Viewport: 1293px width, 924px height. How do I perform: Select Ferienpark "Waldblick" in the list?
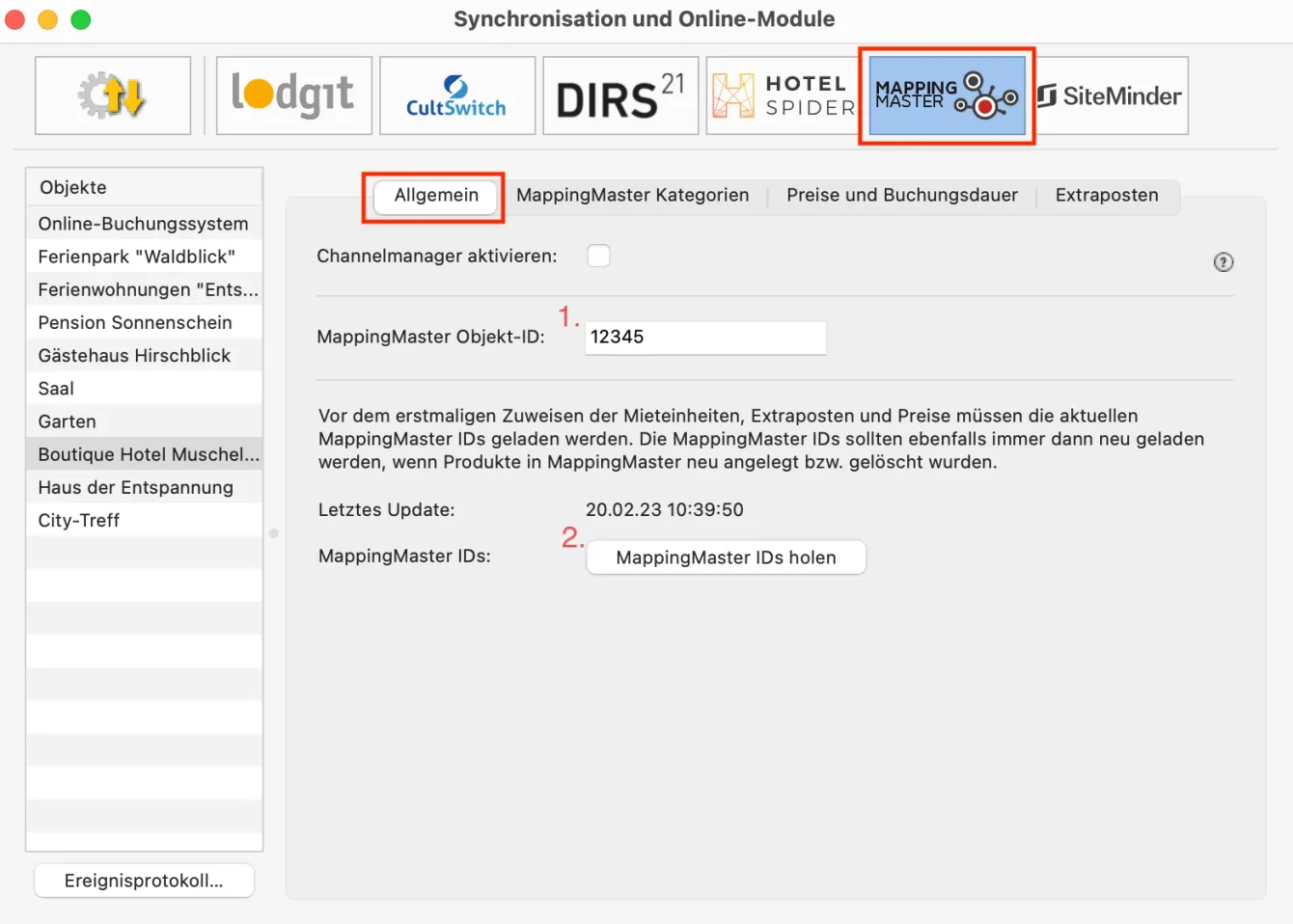coord(144,257)
